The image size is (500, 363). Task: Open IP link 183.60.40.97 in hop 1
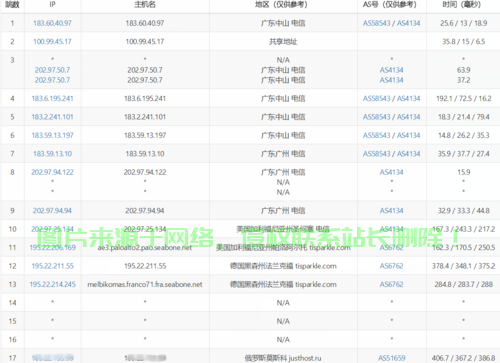[52, 23]
